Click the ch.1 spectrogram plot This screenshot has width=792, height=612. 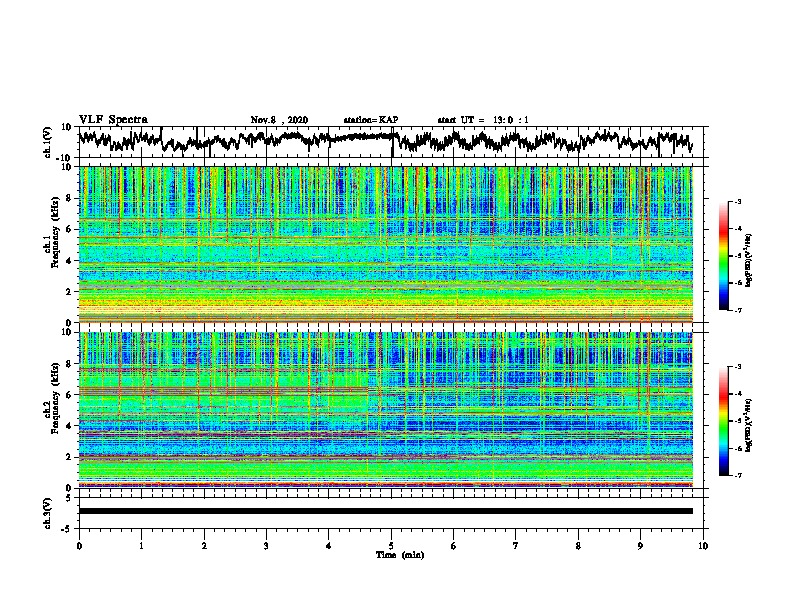tap(386, 244)
